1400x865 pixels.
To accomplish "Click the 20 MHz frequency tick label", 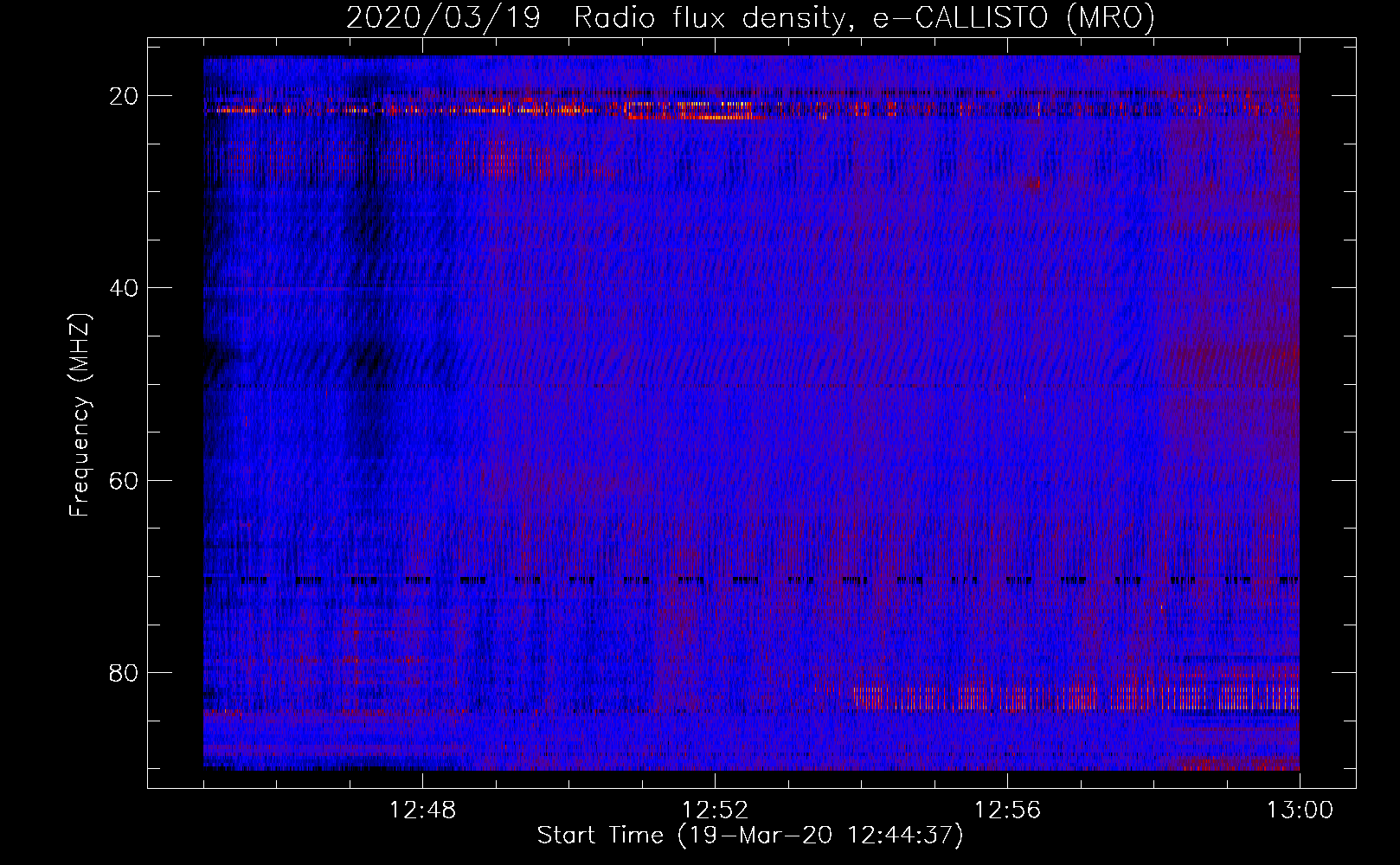I will [x=125, y=96].
